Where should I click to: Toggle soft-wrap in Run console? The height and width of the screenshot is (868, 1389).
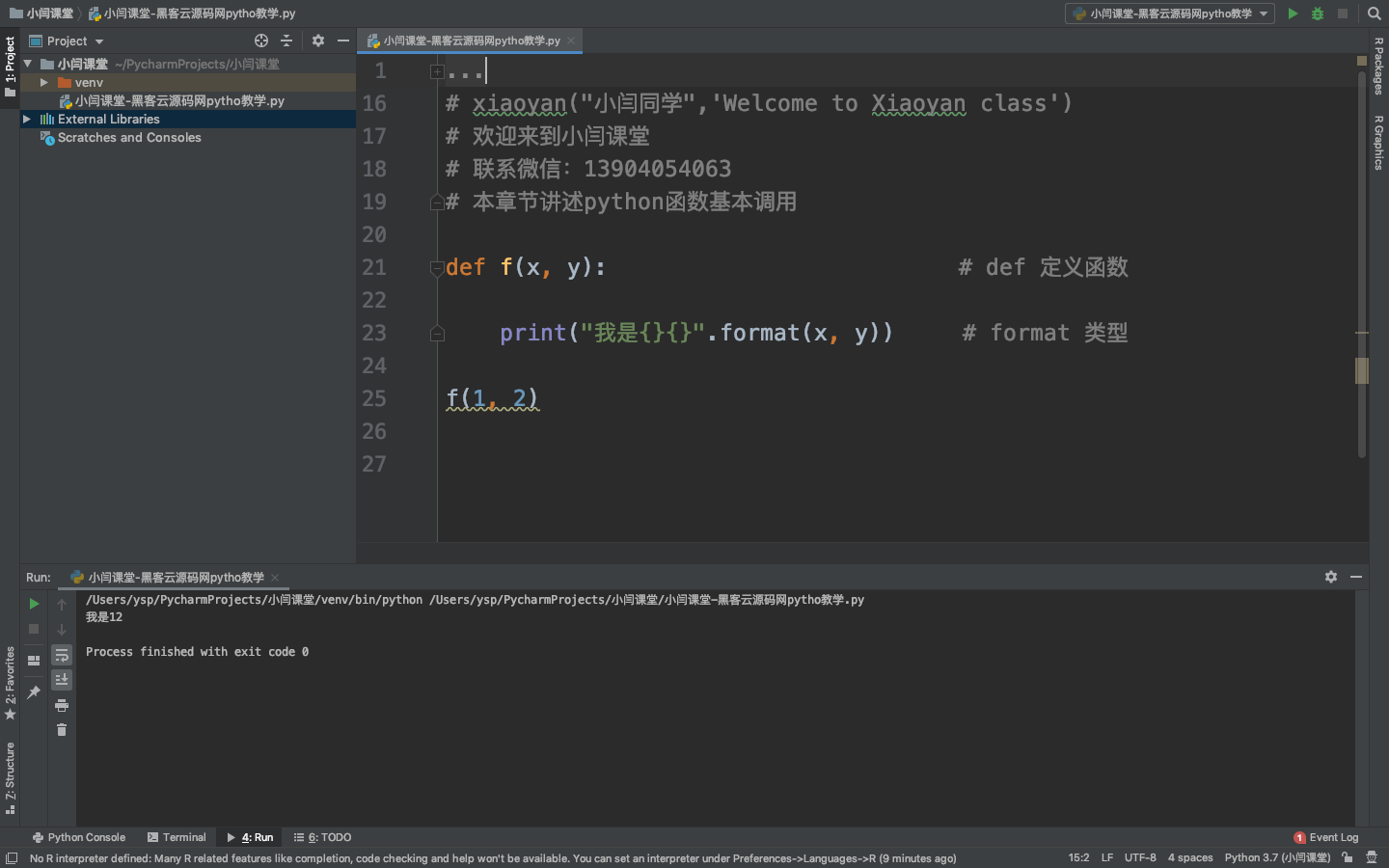[62, 655]
